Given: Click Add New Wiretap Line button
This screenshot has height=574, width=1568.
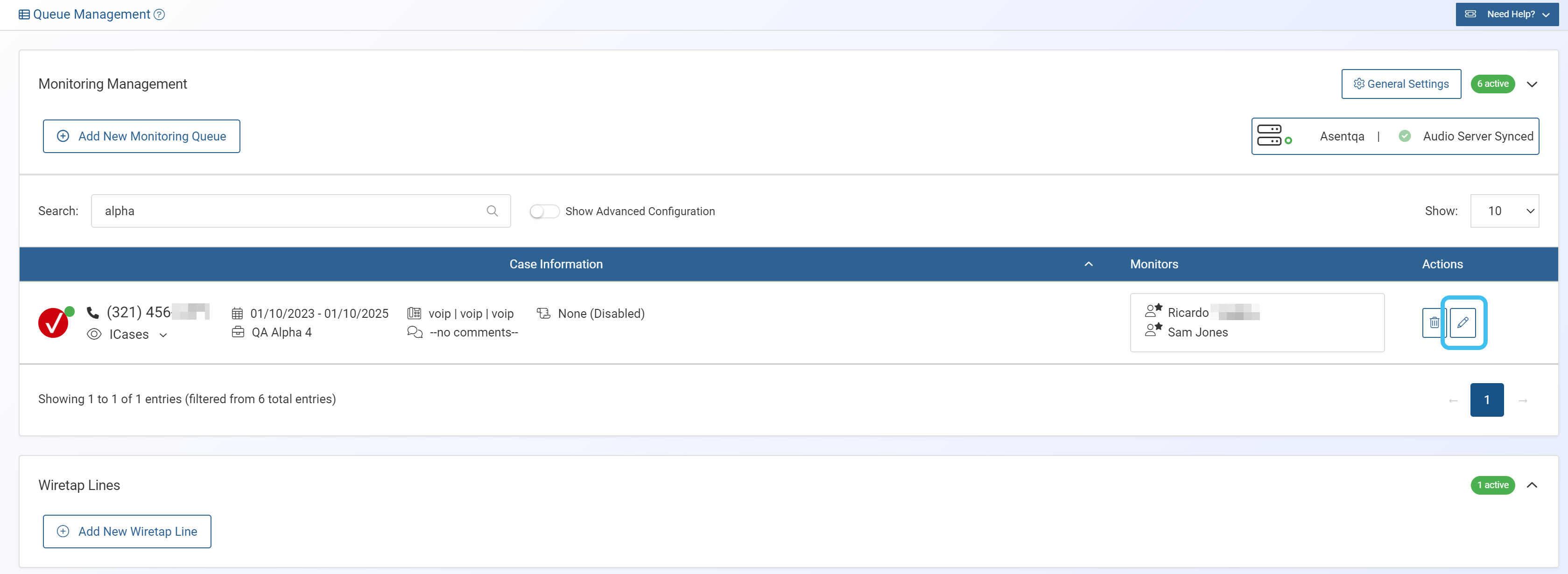Looking at the screenshot, I should 127,532.
